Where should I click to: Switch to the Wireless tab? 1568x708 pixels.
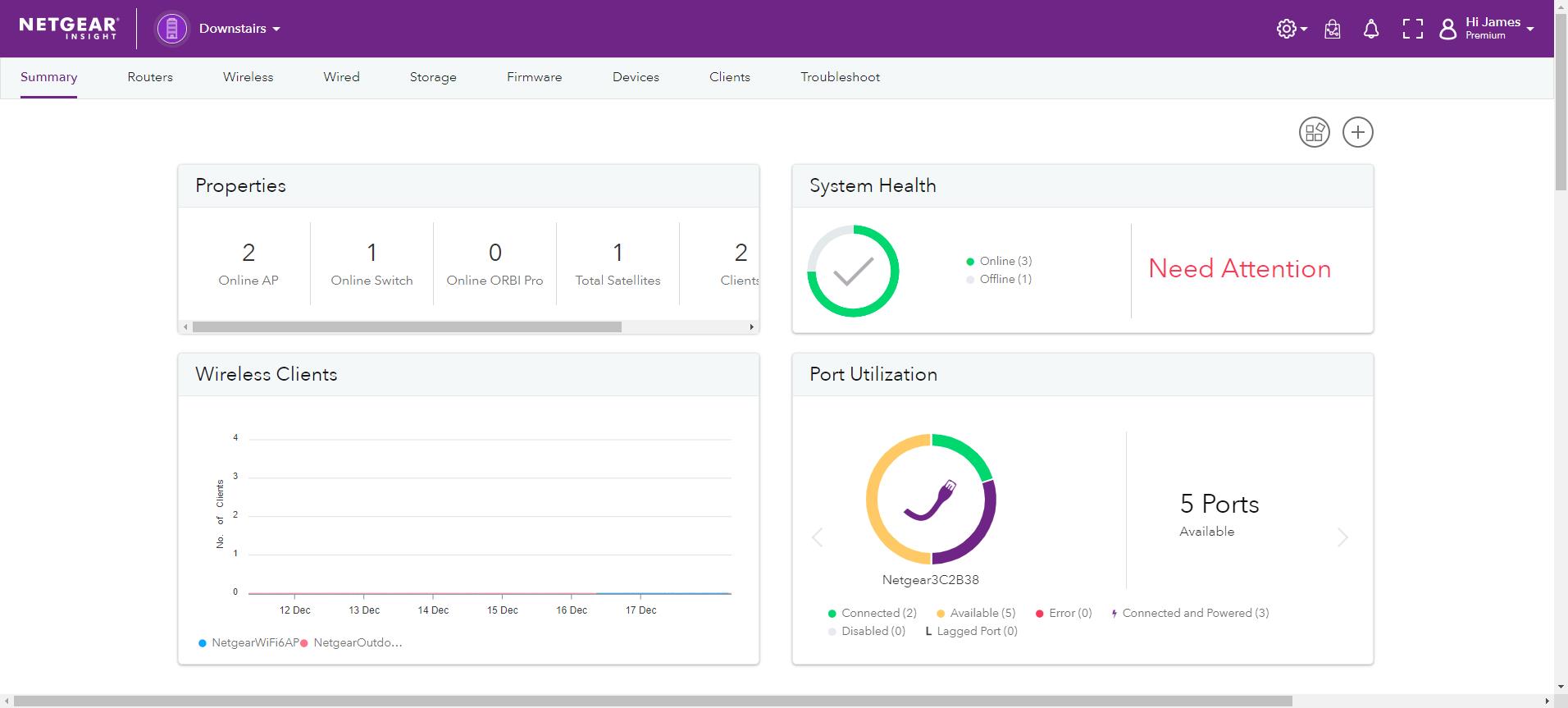click(x=248, y=77)
